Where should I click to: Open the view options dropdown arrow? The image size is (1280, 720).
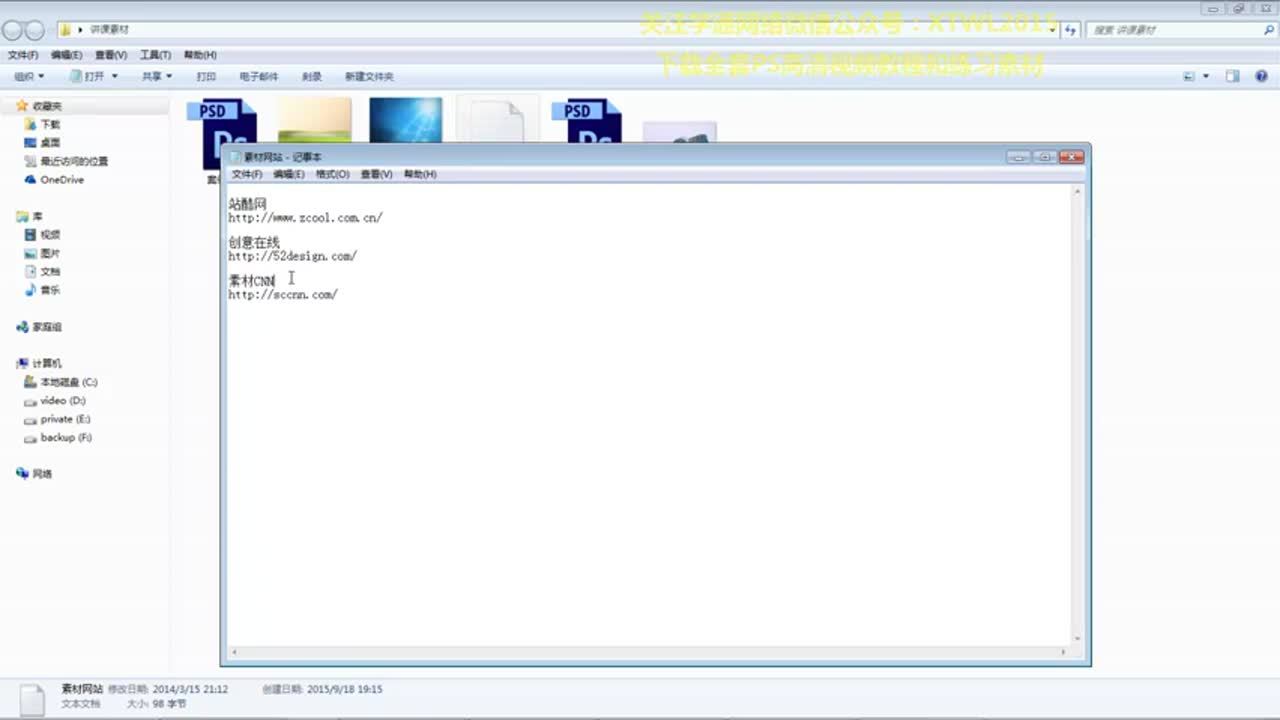[x=1206, y=76]
